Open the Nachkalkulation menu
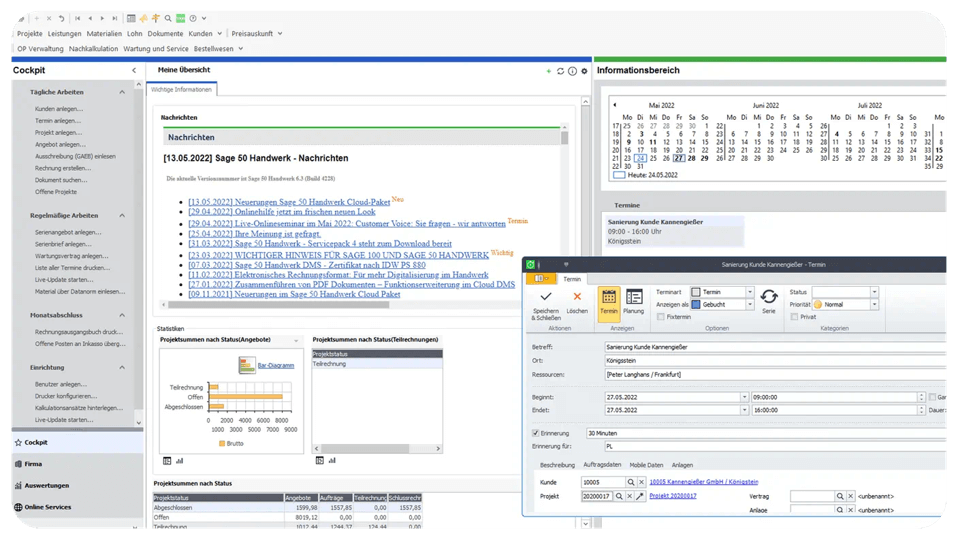 point(93,49)
